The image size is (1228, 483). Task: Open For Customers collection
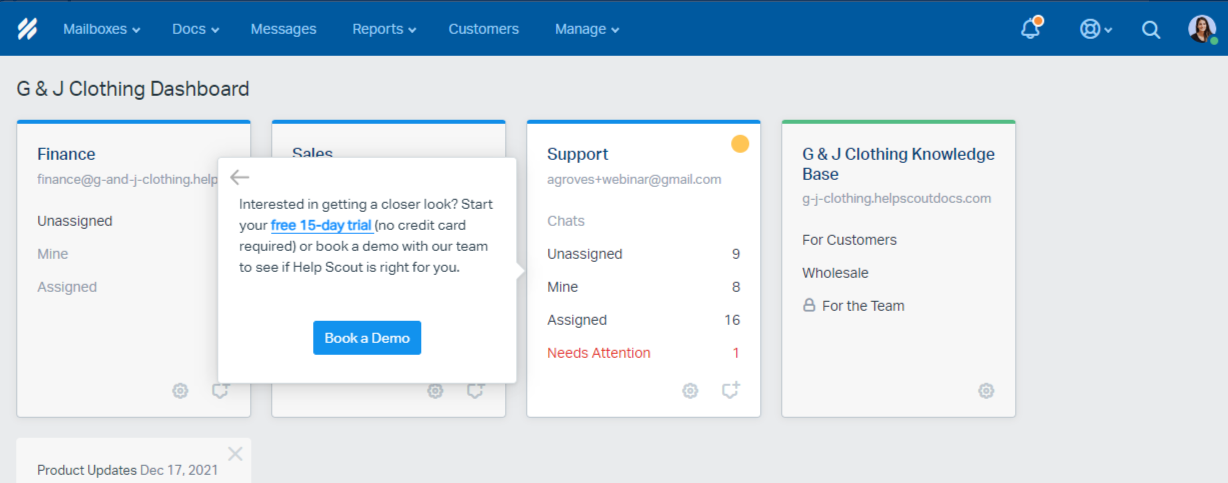pyautogui.click(x=849, y=240)
